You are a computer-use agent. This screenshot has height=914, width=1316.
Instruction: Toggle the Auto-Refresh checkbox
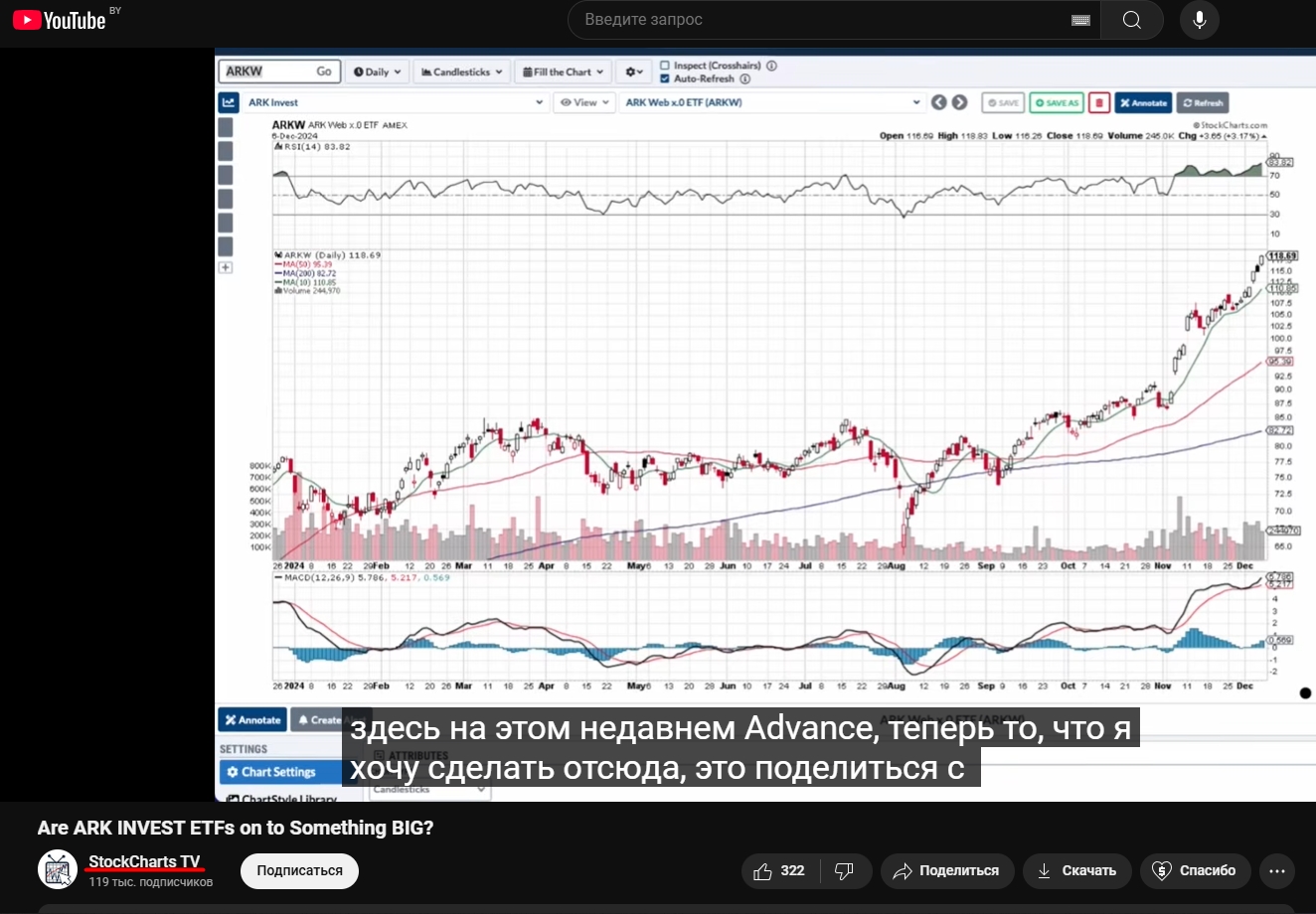pos(665,78)
